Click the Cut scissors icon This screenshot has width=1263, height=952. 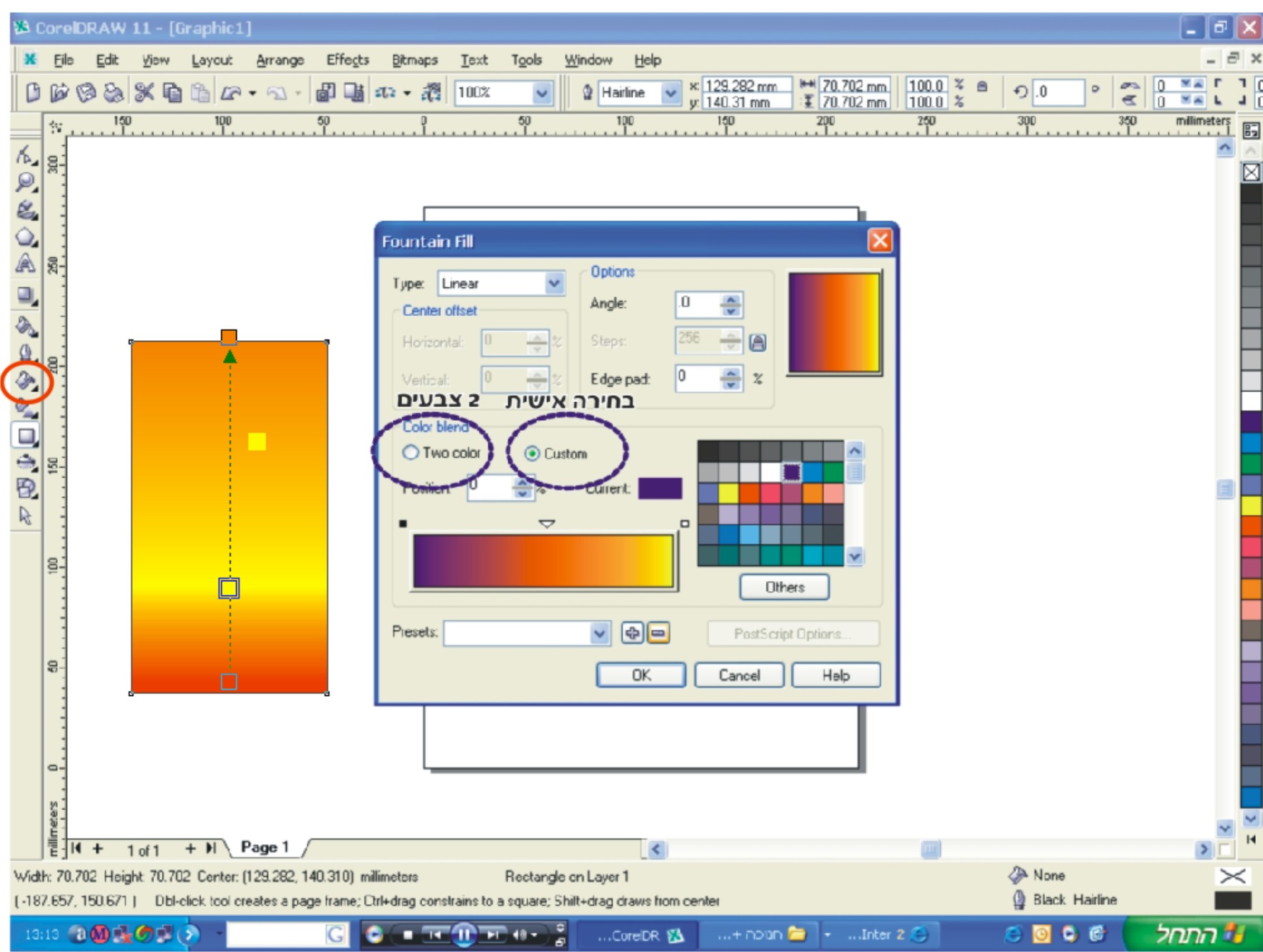point(144,93)
